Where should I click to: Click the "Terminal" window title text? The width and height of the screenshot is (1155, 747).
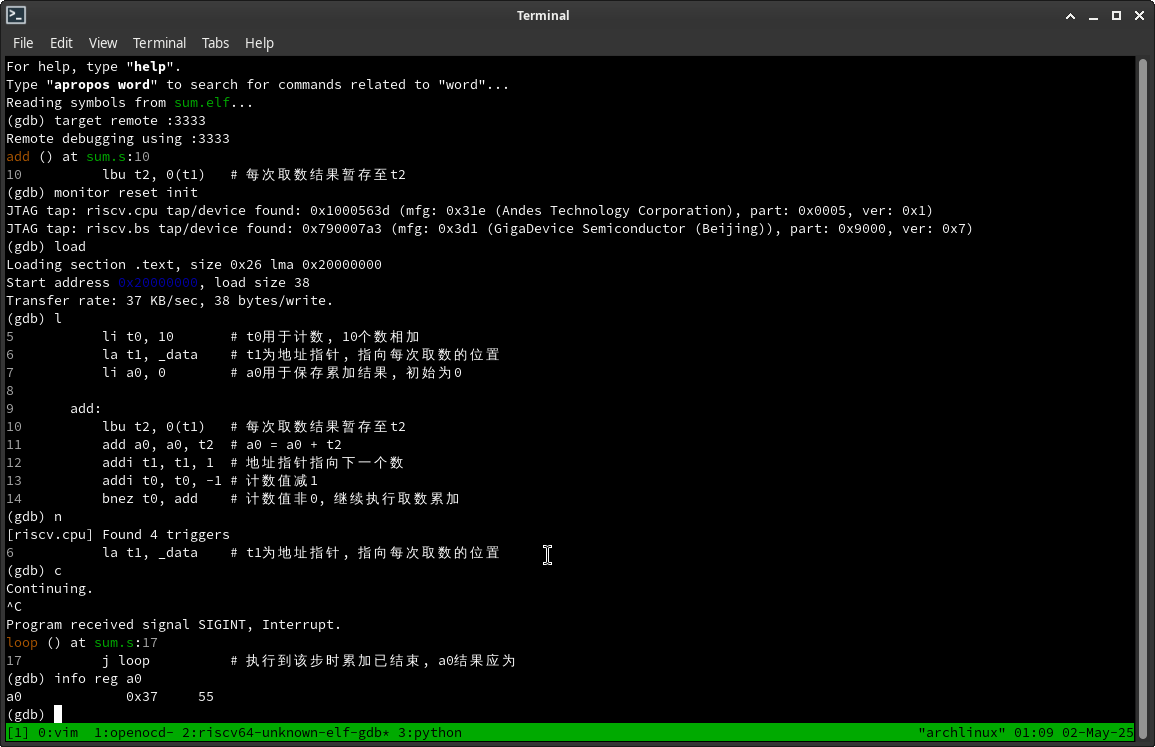[543, 15]
